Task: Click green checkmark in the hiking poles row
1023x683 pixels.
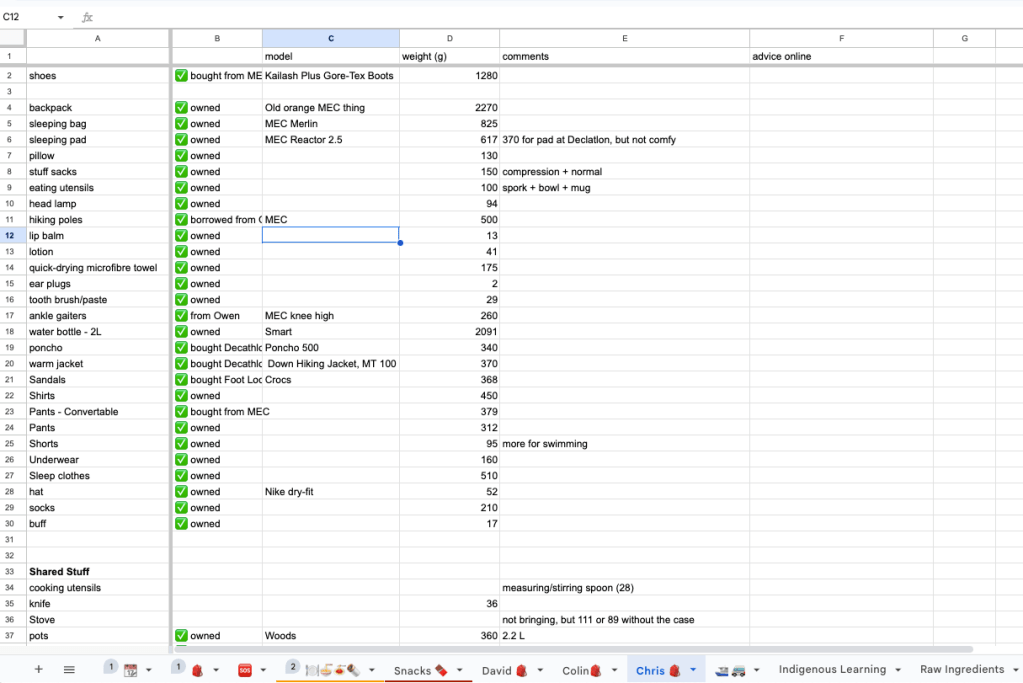Action: (181, 220)
